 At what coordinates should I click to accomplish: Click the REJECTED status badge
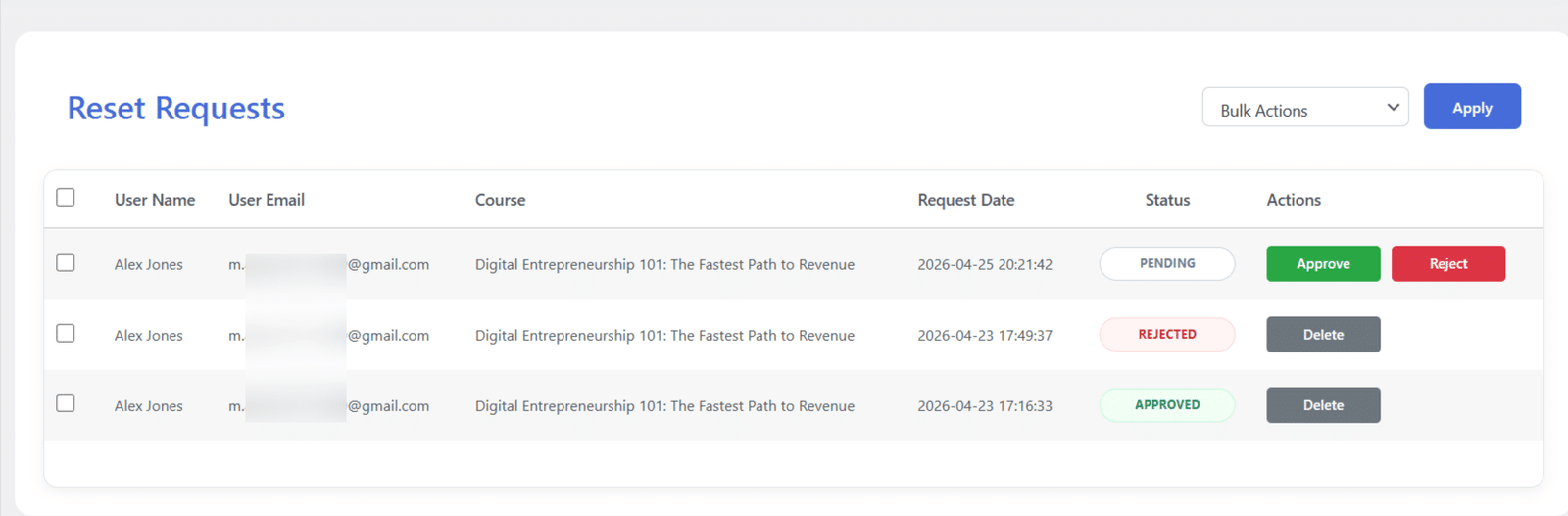pos(1167,334)
